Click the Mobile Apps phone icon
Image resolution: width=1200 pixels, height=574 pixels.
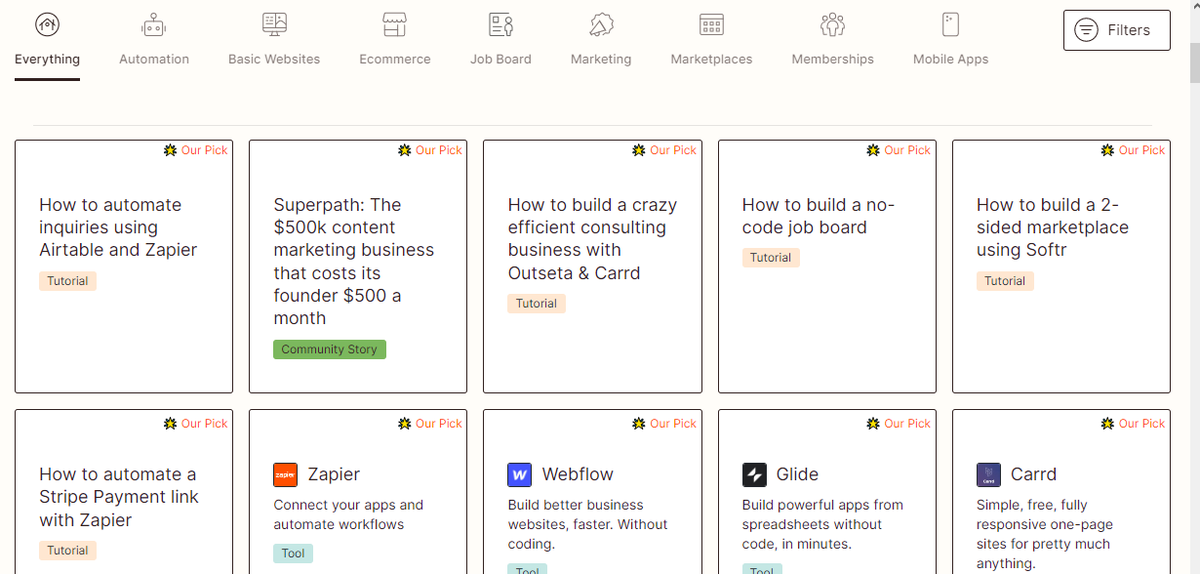pos(950,24)
